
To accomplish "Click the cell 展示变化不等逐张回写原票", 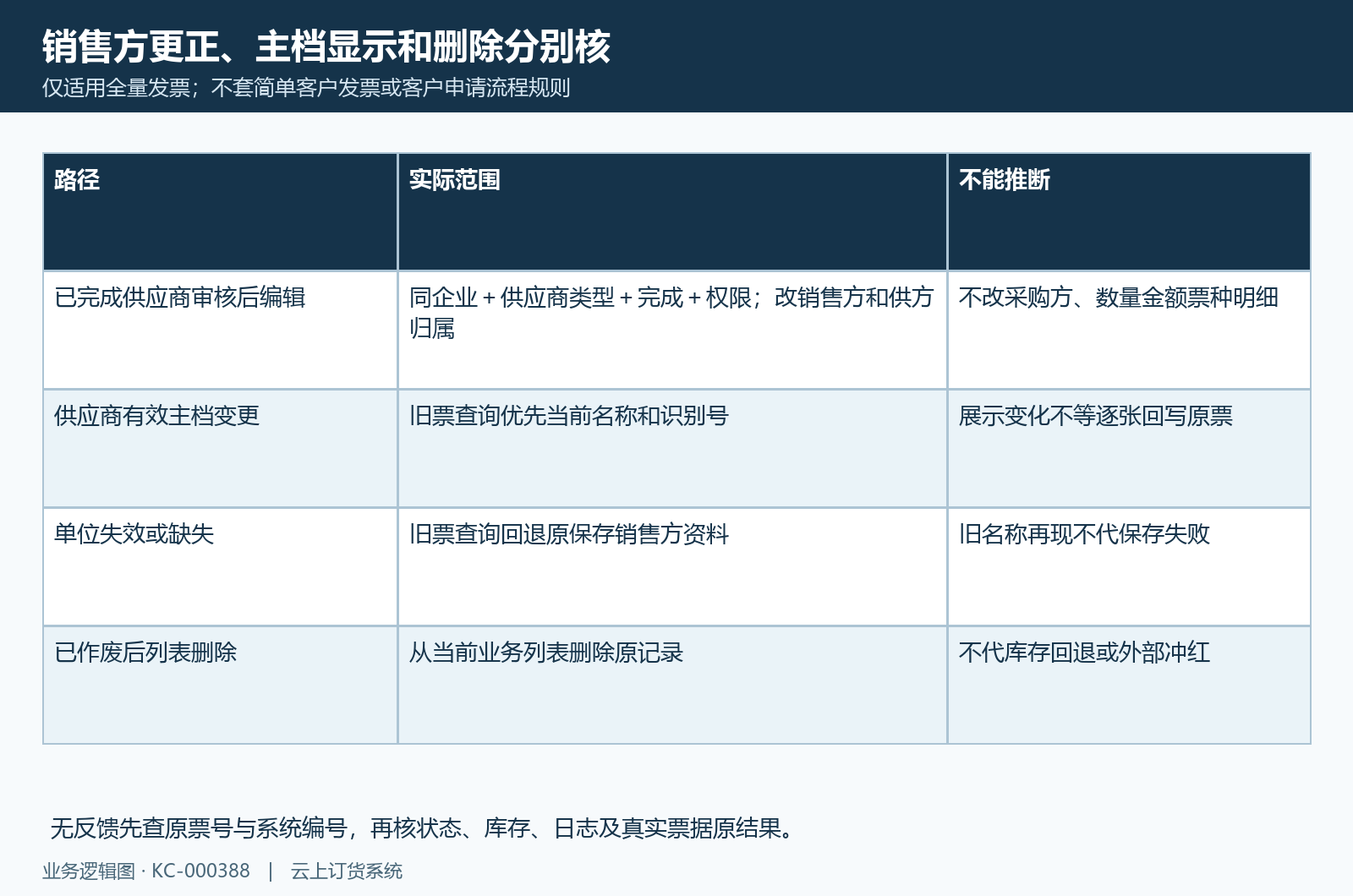I will tap(1129, 449).
